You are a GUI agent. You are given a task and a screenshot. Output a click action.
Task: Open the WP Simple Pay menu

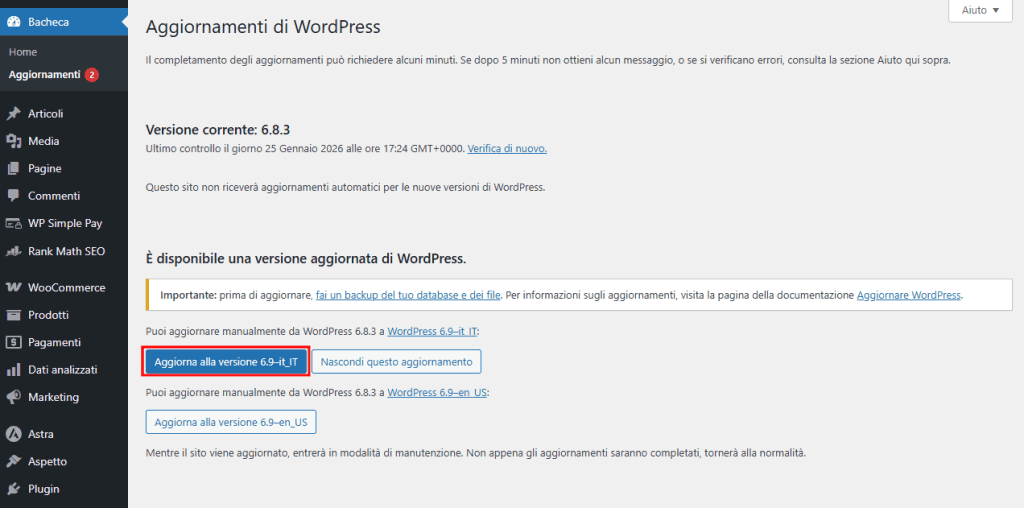[x=64, y=223]
